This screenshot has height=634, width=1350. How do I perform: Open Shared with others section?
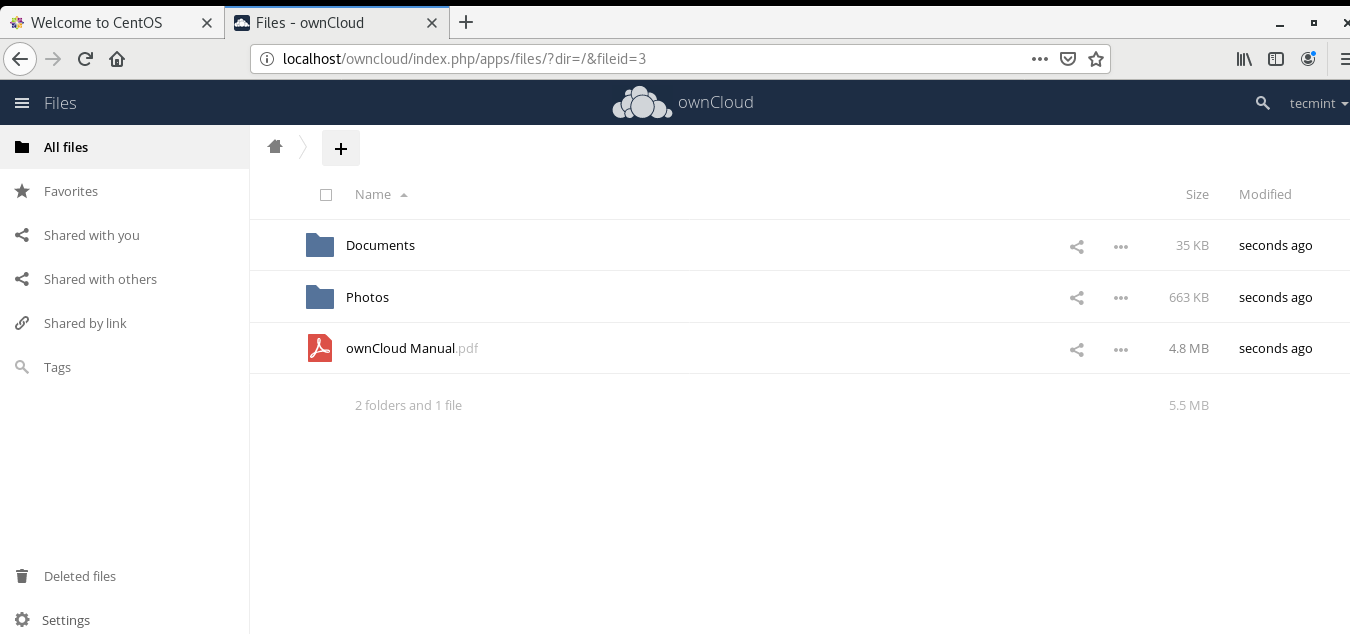tap(124, 279)
